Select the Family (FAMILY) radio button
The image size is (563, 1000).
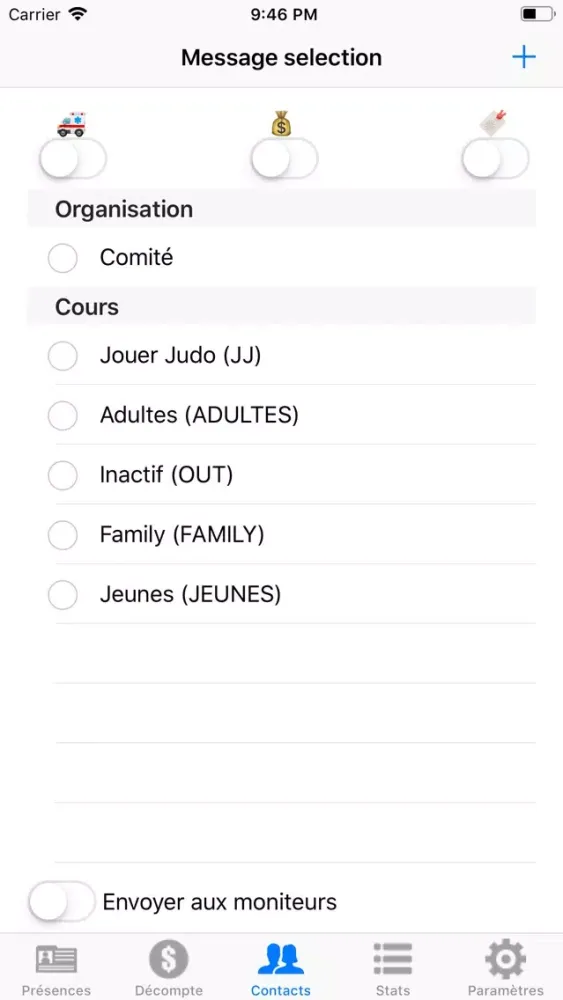tap(63, 535)
